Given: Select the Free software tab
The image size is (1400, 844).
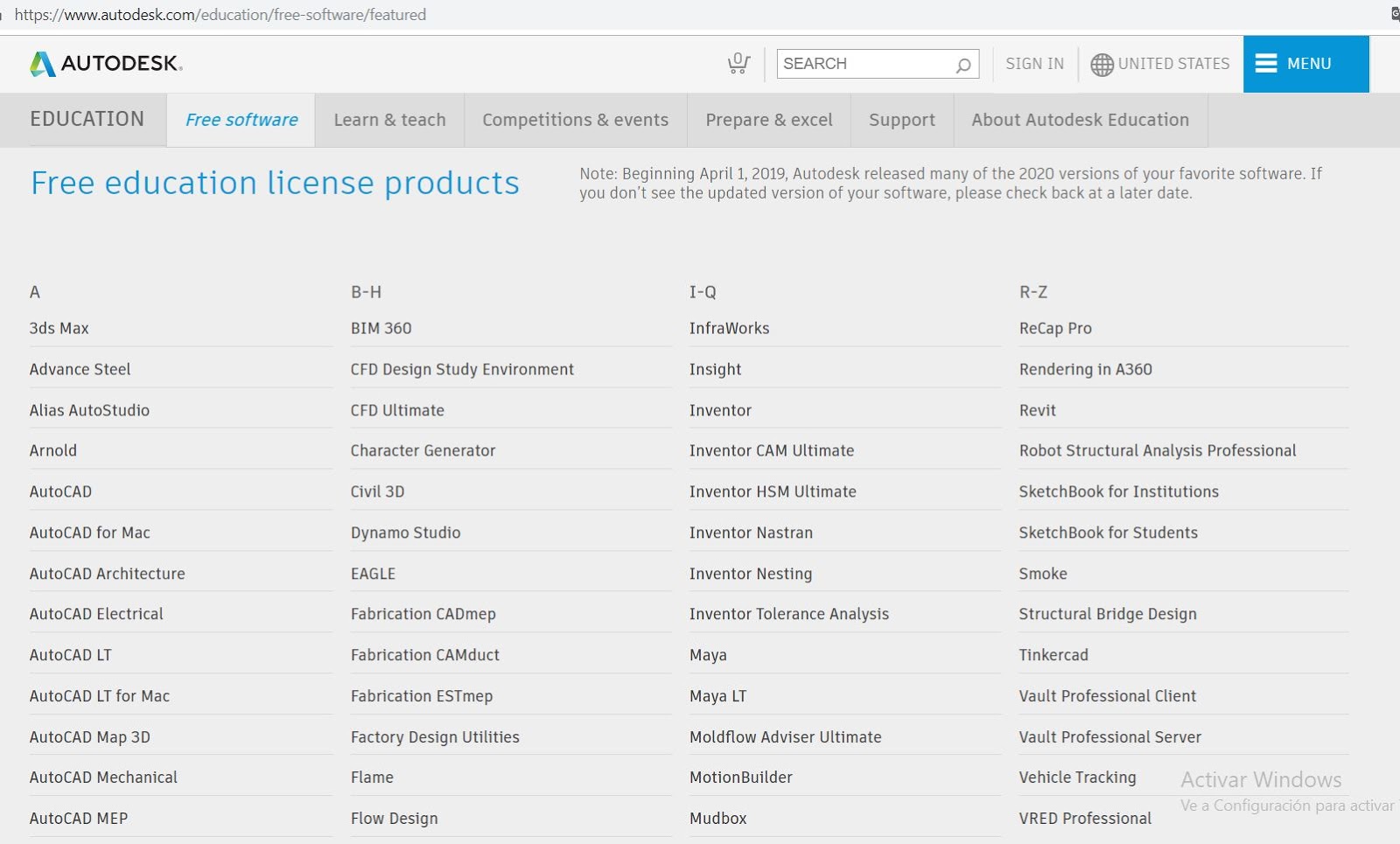Looking at the screenshot, I should 241,120.
